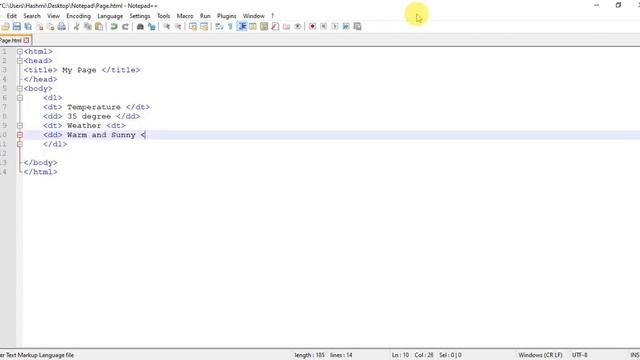Click the Print toolbar icon
The height and width of the screenshot is (360, 640).
click(x=62, y=27)
